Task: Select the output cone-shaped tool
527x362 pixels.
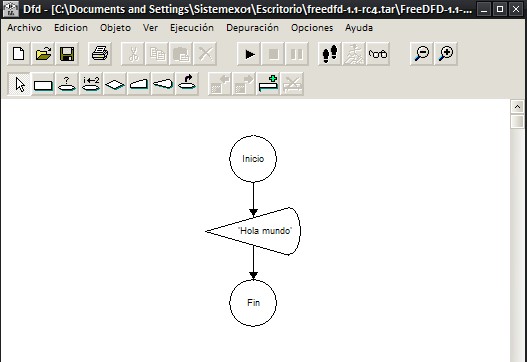Action: [163, 84]
